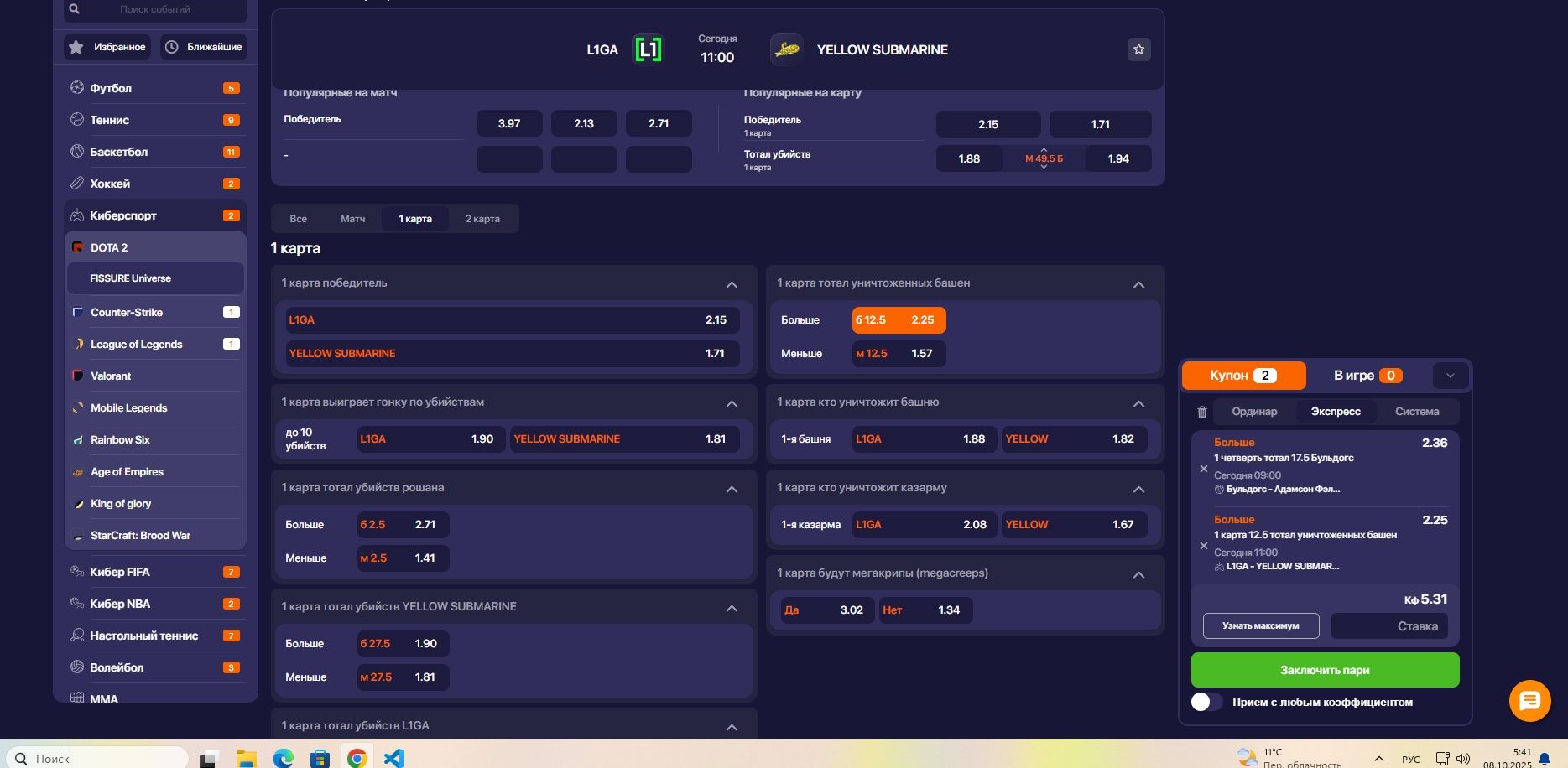The height and width of the screenshot is (768, 1568).
Task: Toggle Прием с любым коэффициентом switch
Action: (x=1206, y=702)
